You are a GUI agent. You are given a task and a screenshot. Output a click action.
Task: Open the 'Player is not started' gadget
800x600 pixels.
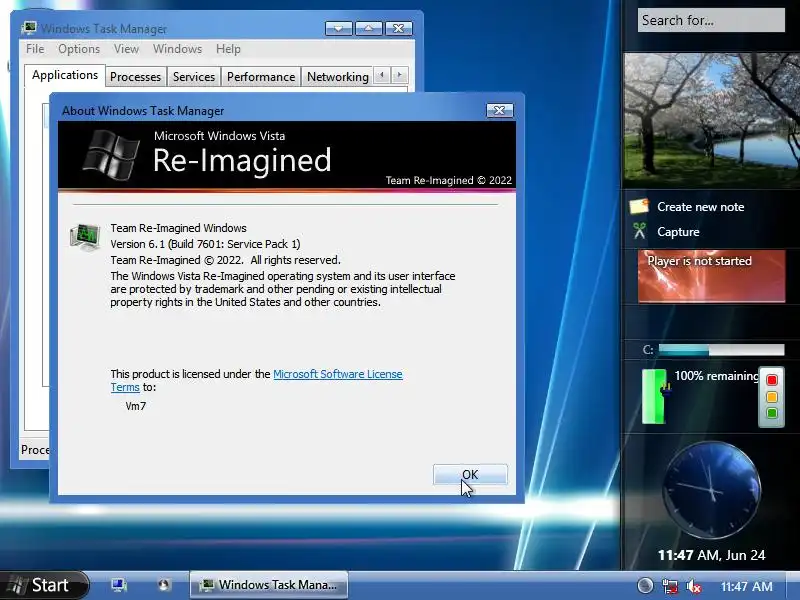(x=711, y=276)
